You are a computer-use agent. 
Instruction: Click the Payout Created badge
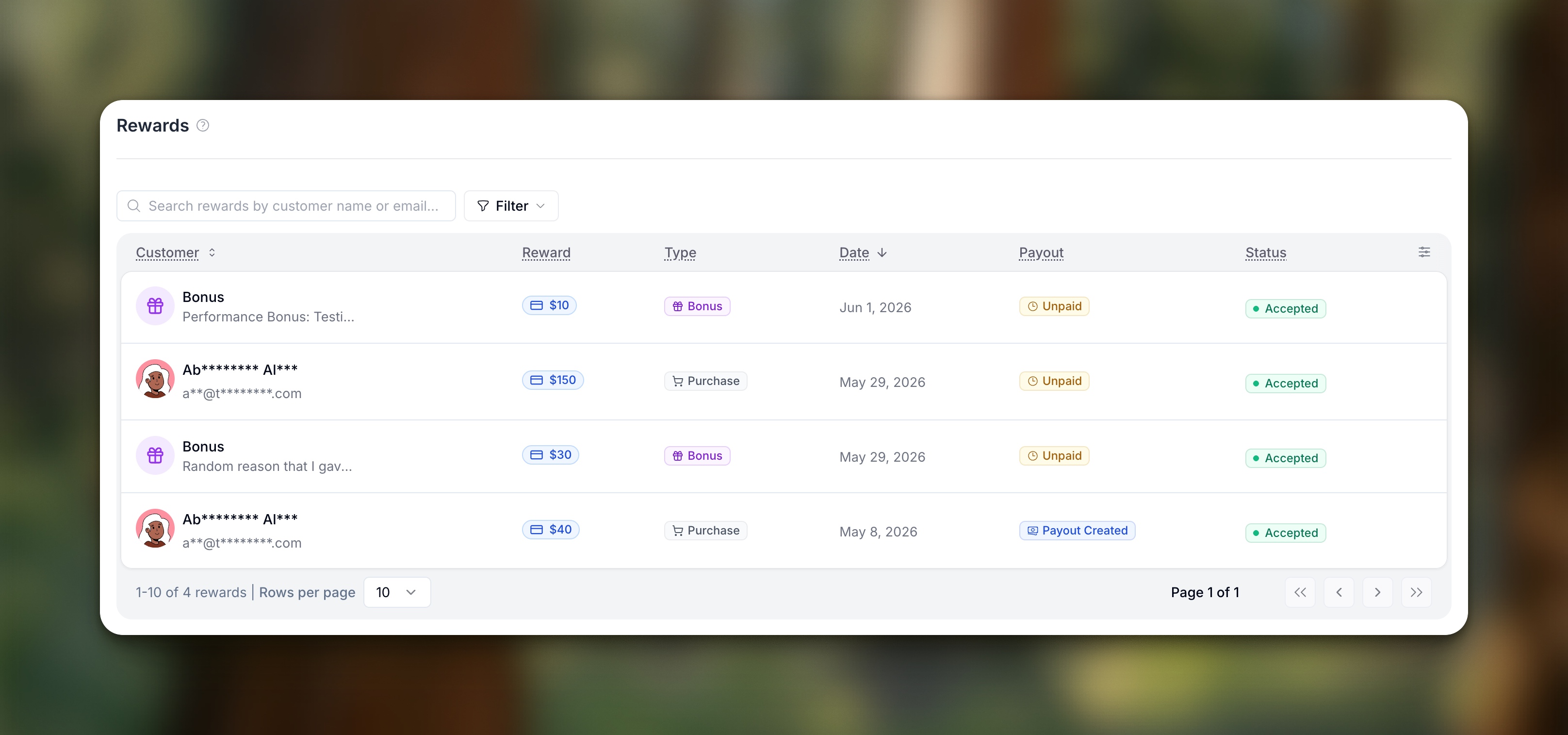[x=1077, y=531]
